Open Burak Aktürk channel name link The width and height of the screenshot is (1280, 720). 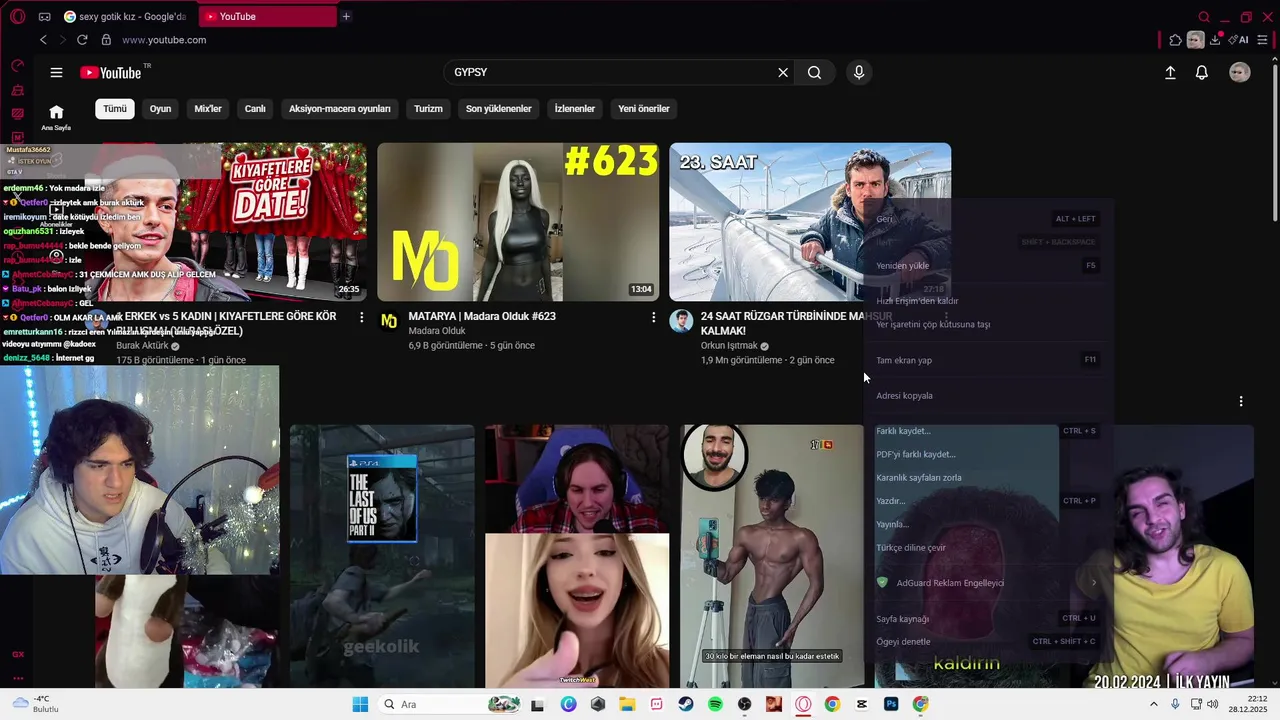(x=141, y=346)
